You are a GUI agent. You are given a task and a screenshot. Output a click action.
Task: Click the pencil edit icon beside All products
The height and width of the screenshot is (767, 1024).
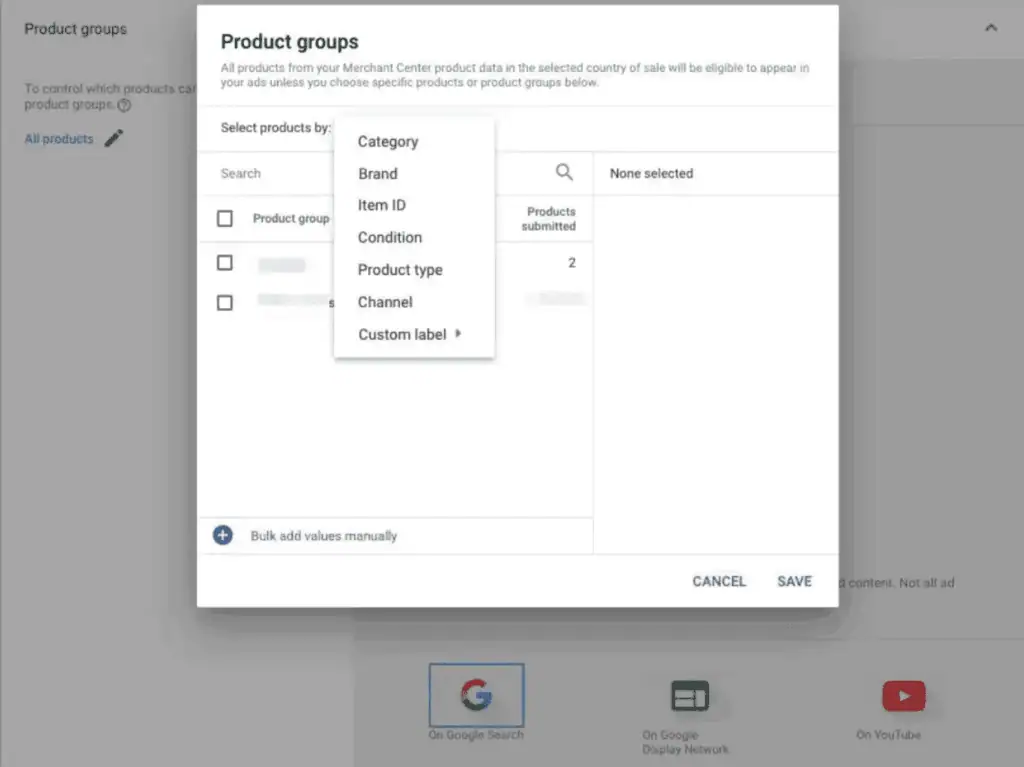[114, 139]
